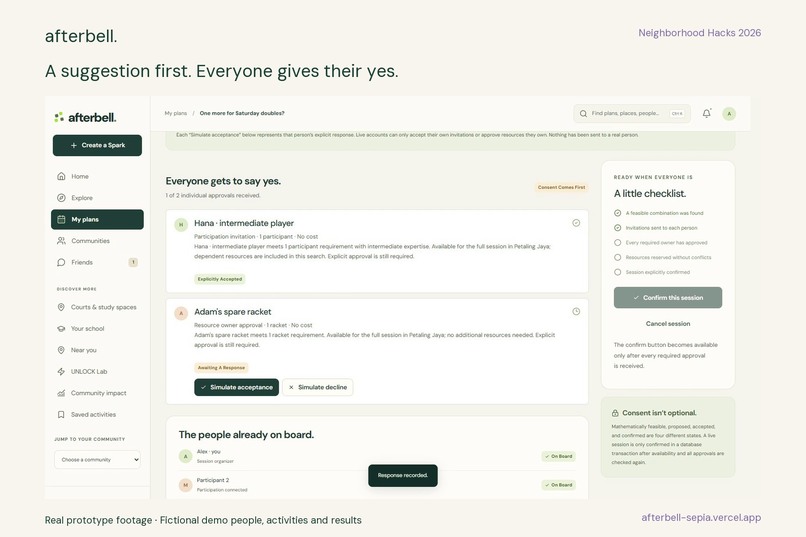
Task: Click Simulate decline button
Action: pos(318,387)
